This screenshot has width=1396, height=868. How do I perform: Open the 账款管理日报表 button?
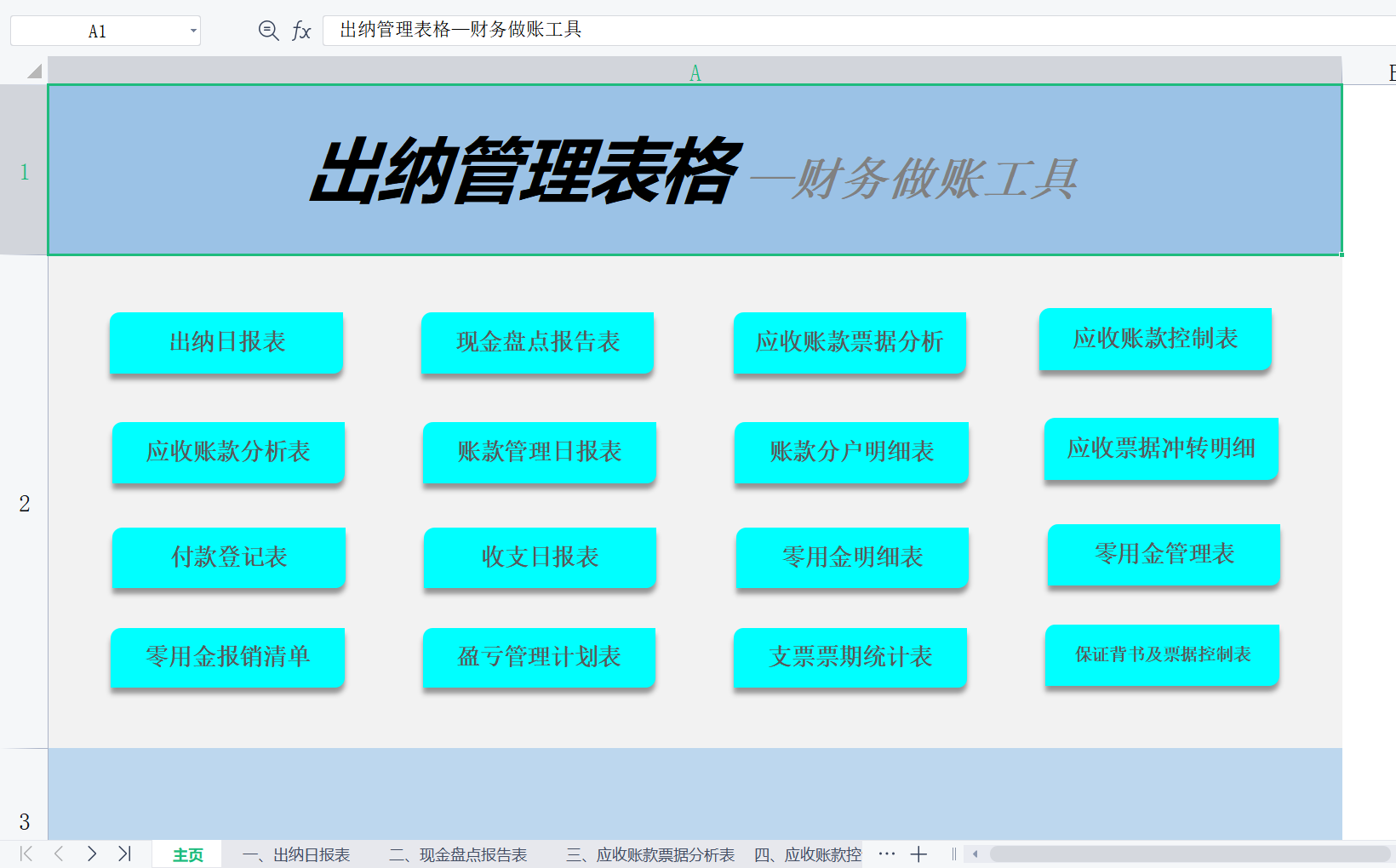point(540,452)
